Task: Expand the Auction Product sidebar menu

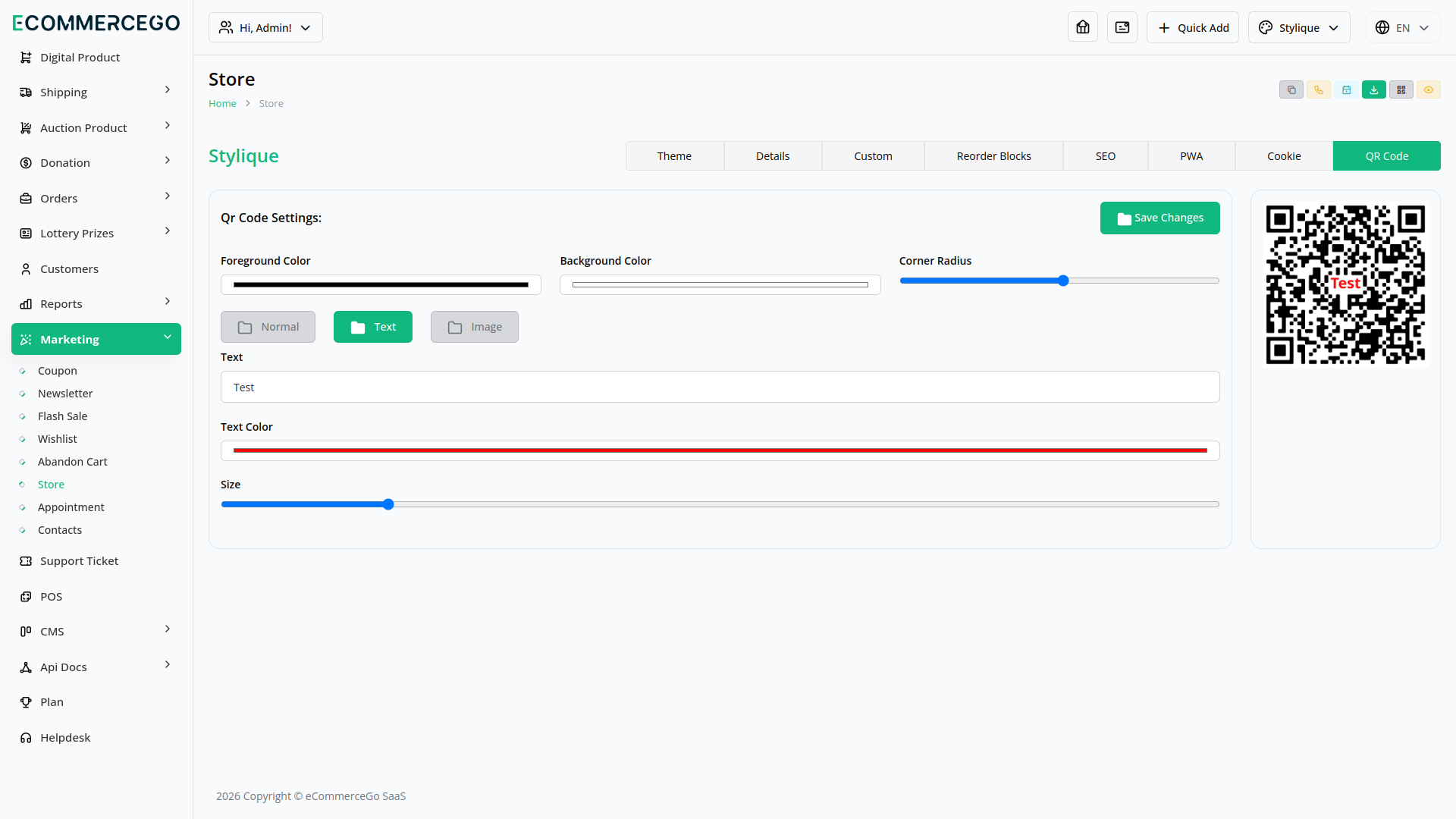Action: 96,128
